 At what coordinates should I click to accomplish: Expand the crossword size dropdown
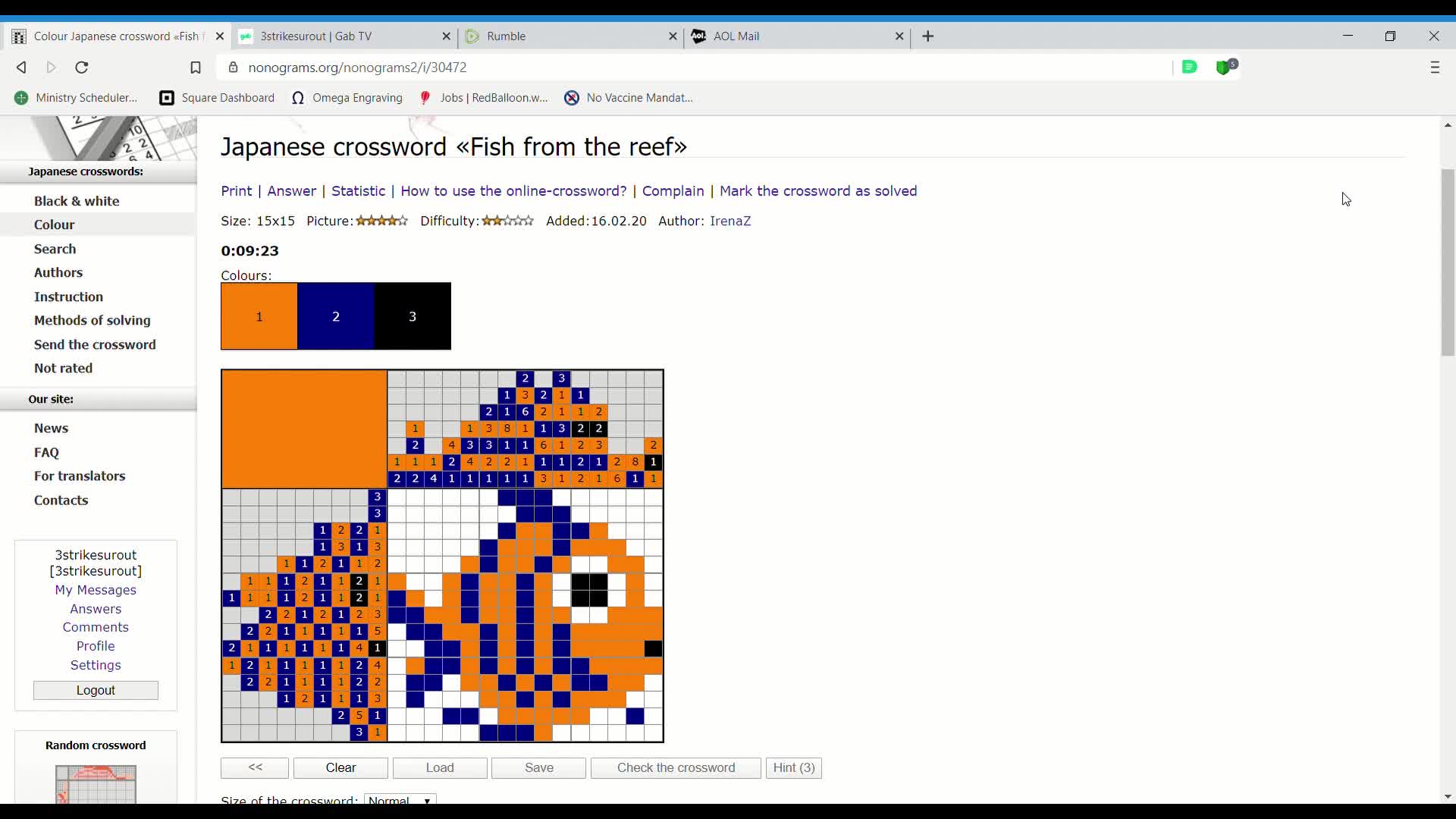coord(400,799)
